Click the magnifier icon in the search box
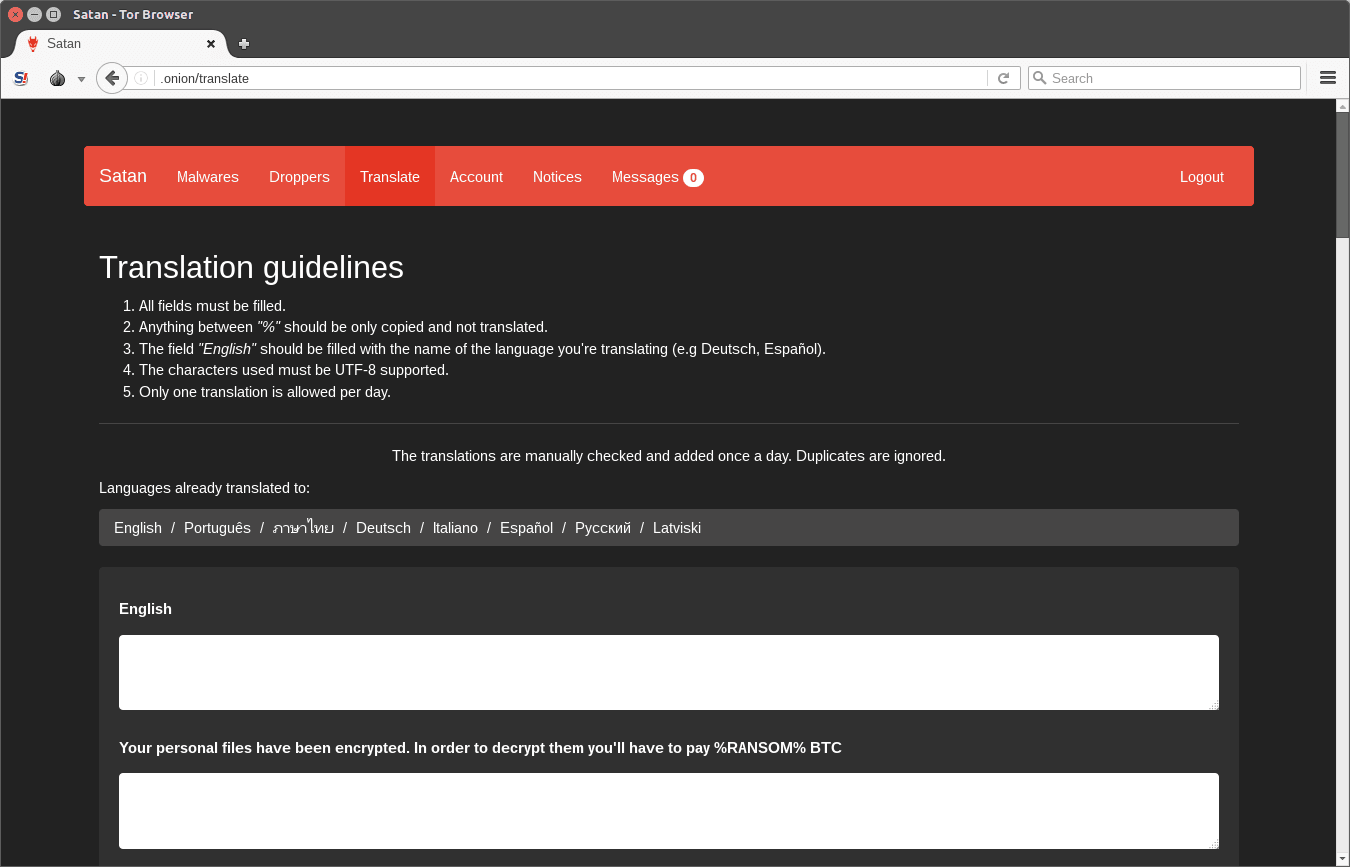This screenshot has height=867, width=1350. coord(1040,78)
